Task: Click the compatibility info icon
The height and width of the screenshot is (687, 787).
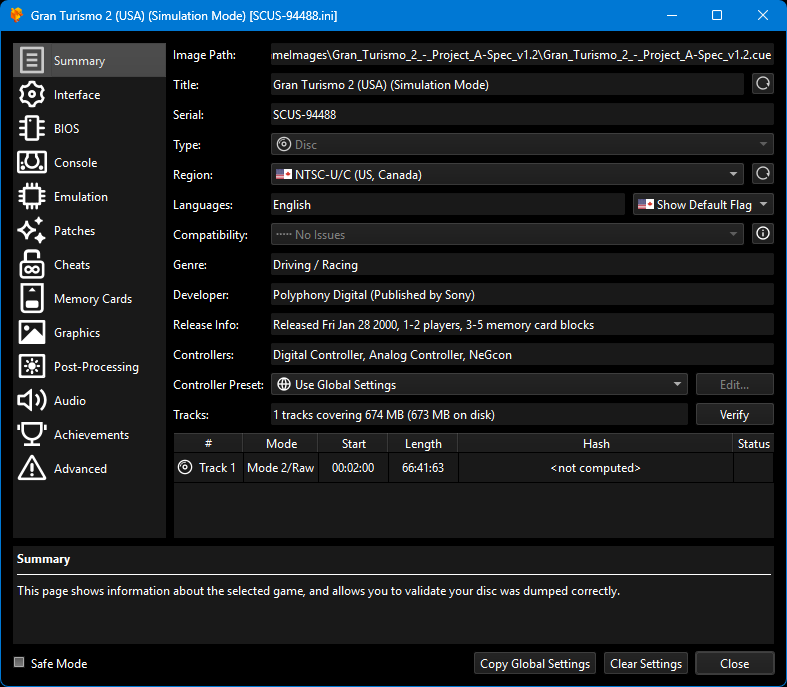Action: (762, 235)
